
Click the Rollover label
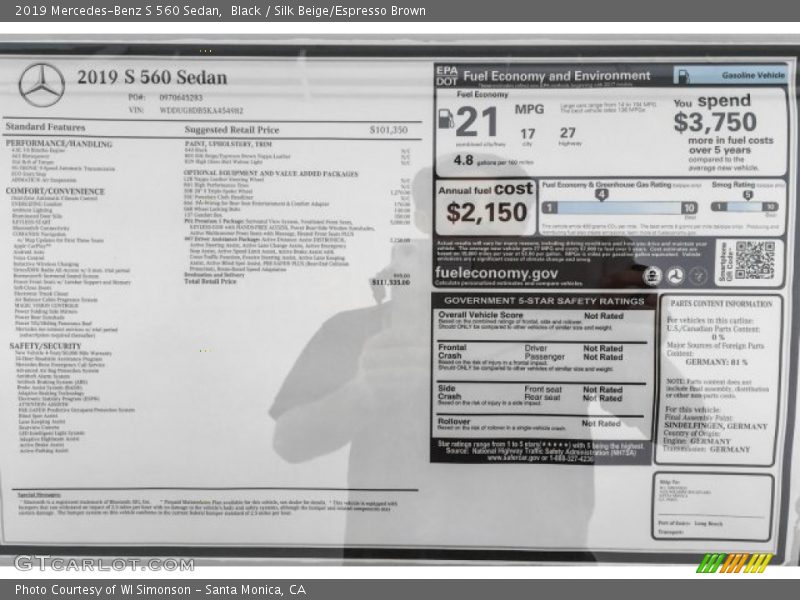coord(454,421)
